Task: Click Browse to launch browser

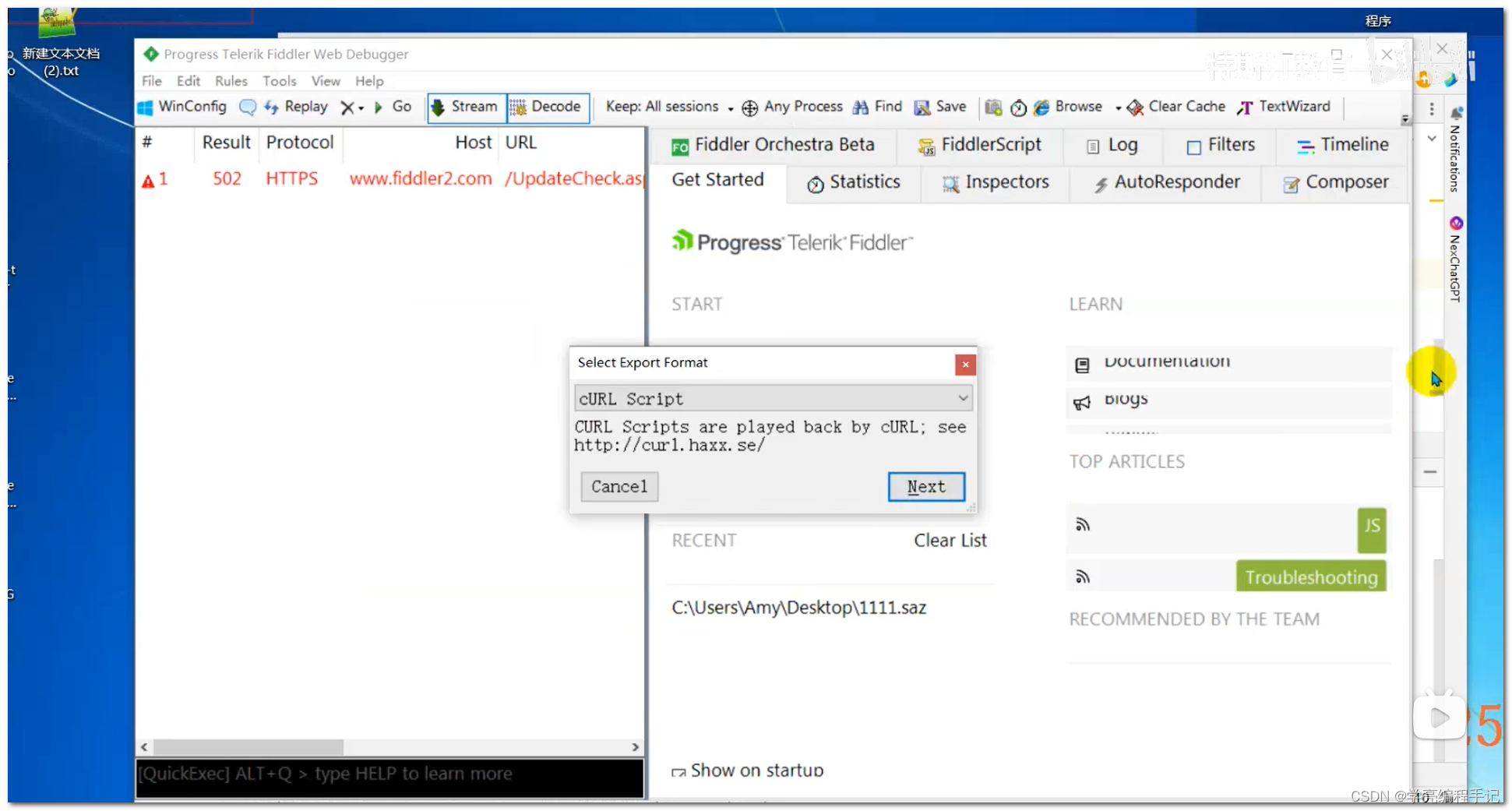Action: (1068, 107)
